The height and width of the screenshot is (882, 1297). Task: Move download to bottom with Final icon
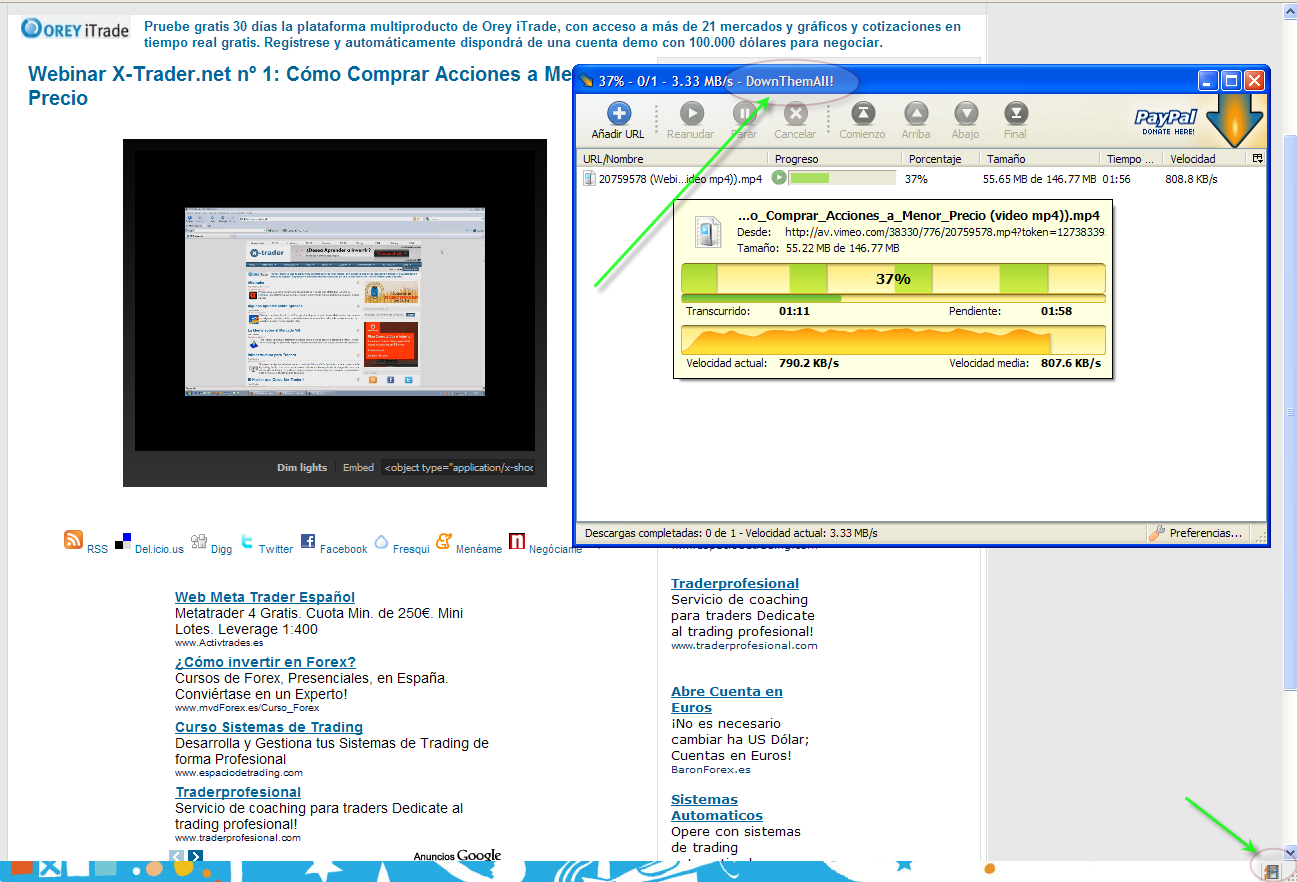click(x=1015, y=113)
